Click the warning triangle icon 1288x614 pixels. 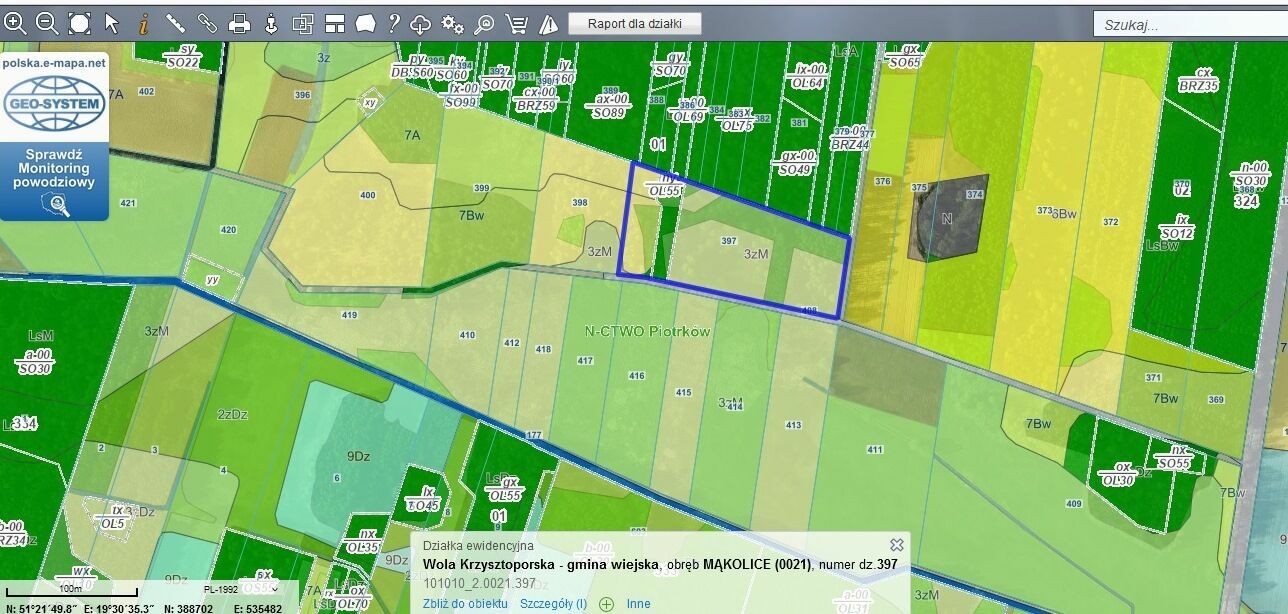548,23
